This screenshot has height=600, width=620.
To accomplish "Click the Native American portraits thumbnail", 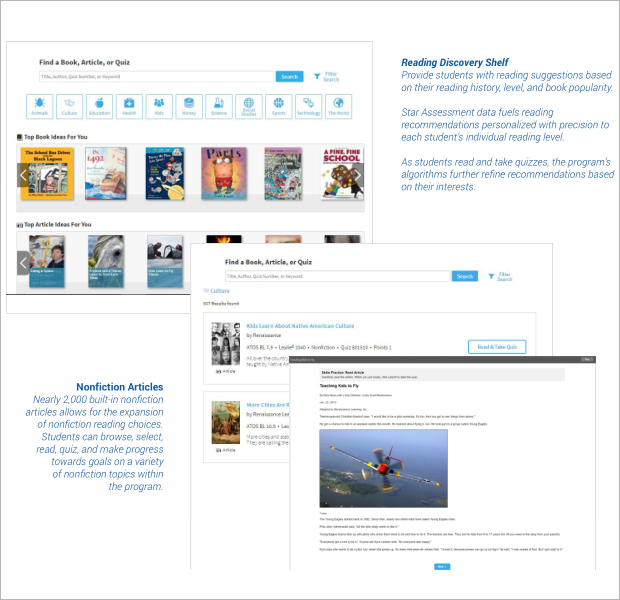I will point(225,344).
